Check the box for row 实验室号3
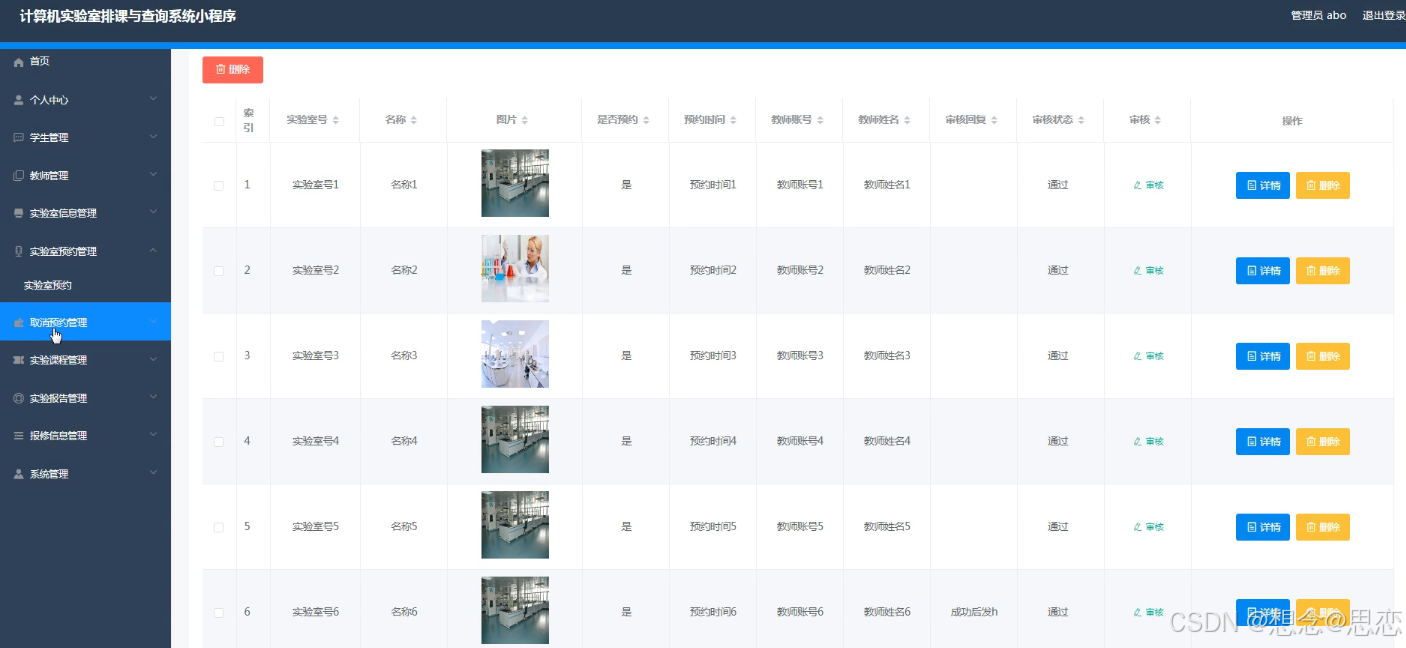The width and height of the screenshot is (1406, 648). [x=219, y=356]
